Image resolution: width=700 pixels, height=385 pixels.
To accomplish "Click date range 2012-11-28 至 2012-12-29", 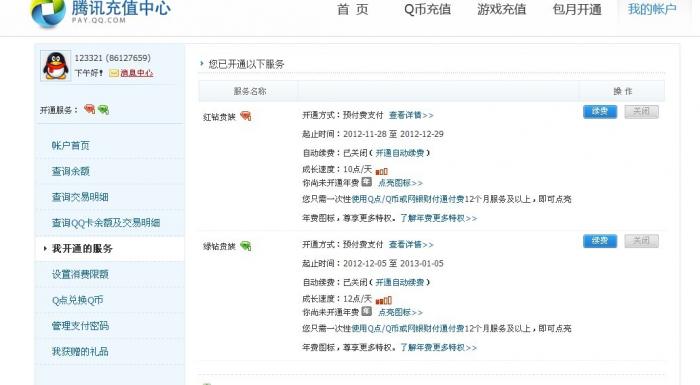I will click(393, 134).
